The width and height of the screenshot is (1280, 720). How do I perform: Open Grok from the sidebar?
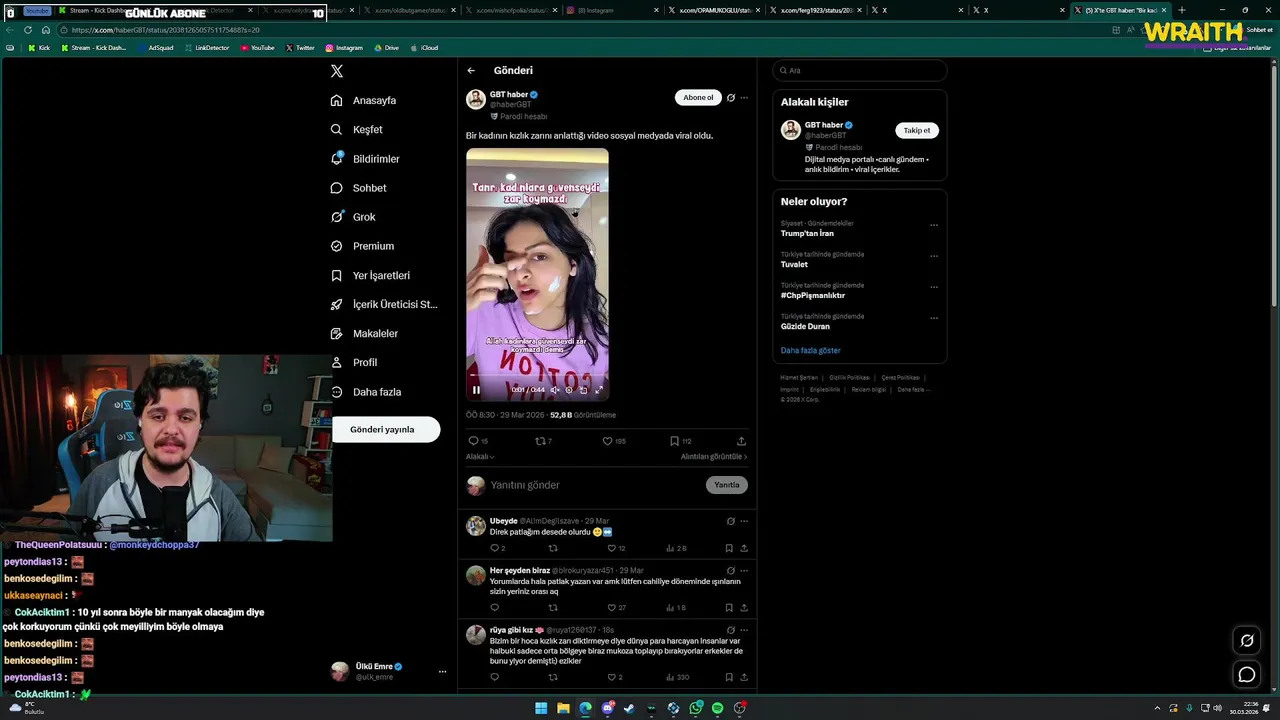point(353,217)
